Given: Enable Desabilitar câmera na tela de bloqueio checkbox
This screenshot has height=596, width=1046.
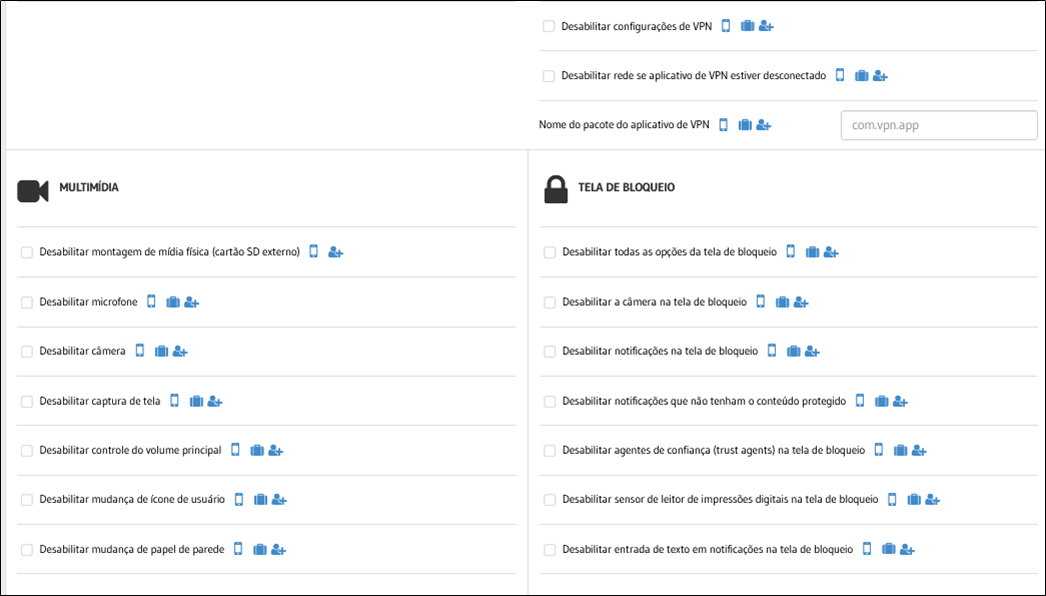Looking at the screenshot, I should (550, 302).
